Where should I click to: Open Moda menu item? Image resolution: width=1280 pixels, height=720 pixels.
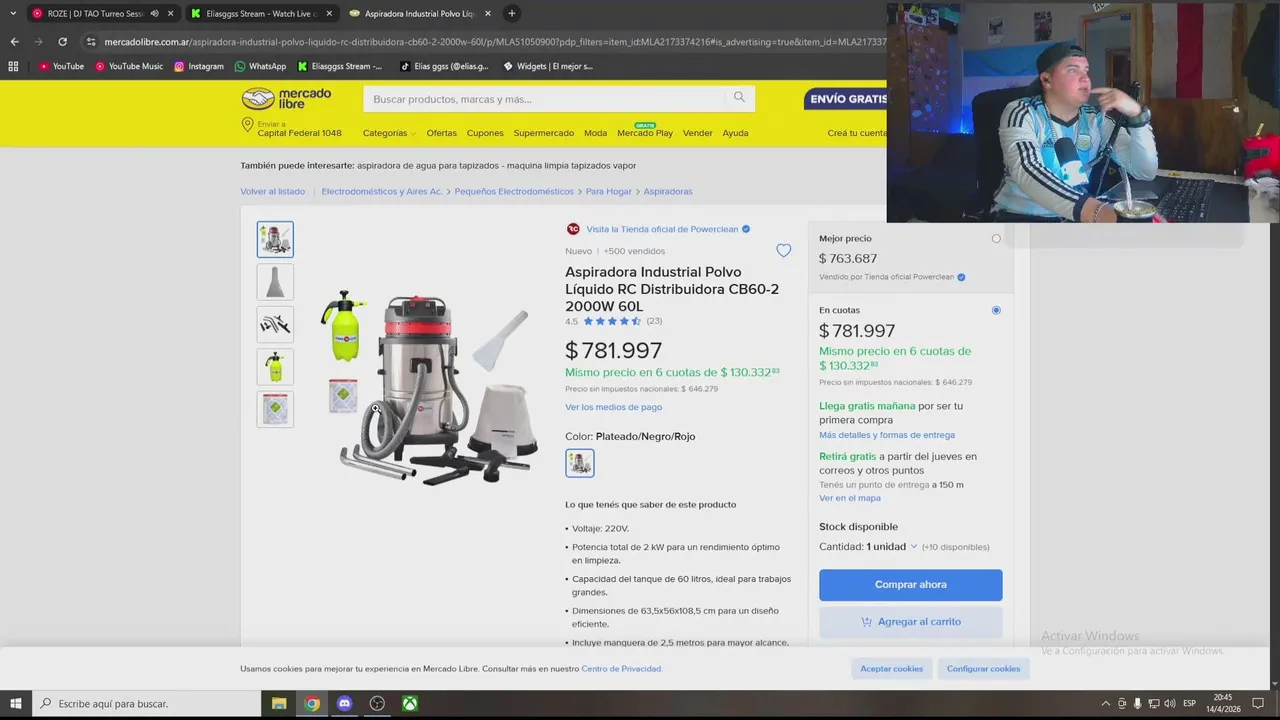click(595, 133)
